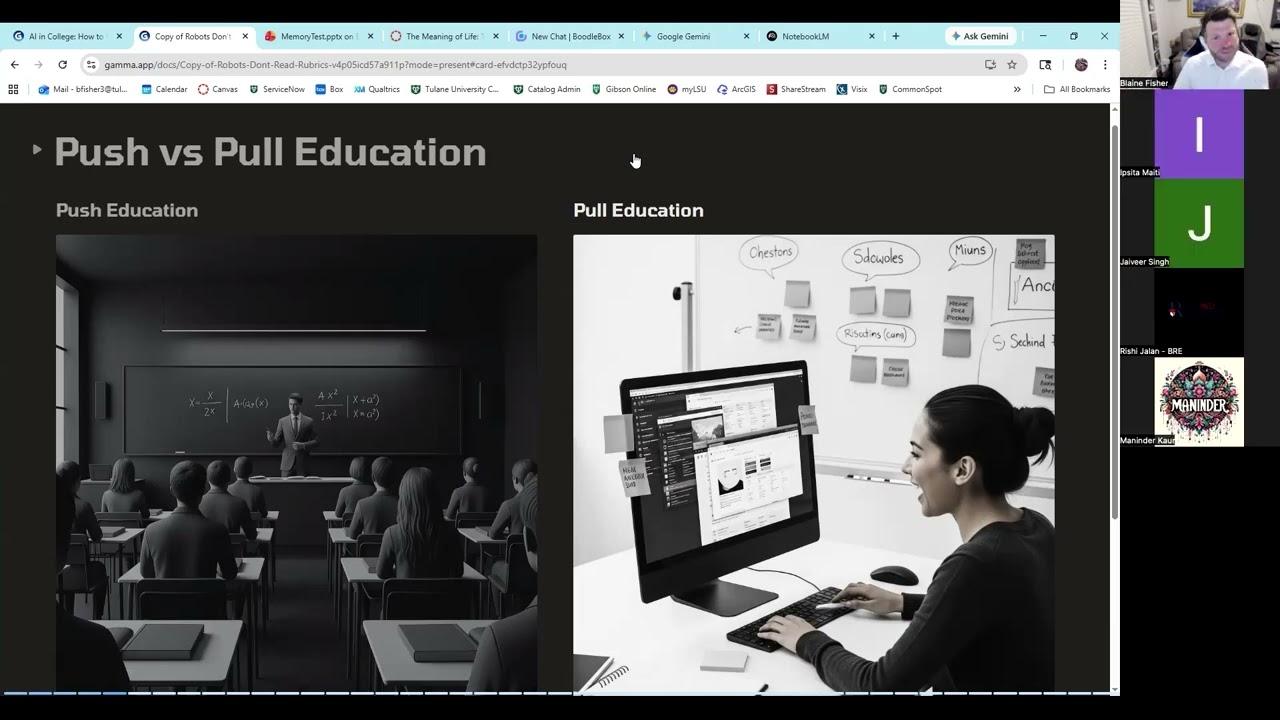Screen dimensions: 1280x720
Task: Open the browser side panel icon
Action: (x=1045, y=64)
